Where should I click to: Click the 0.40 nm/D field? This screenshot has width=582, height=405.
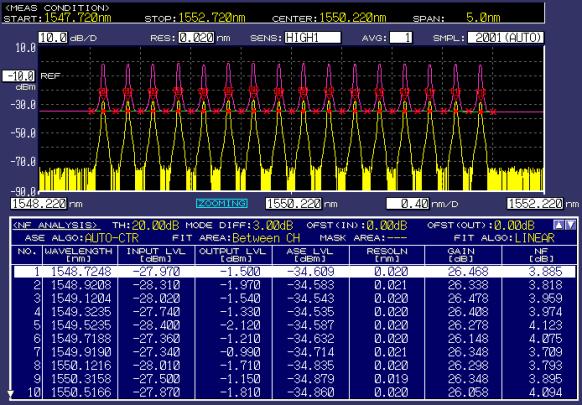point(408,203)
